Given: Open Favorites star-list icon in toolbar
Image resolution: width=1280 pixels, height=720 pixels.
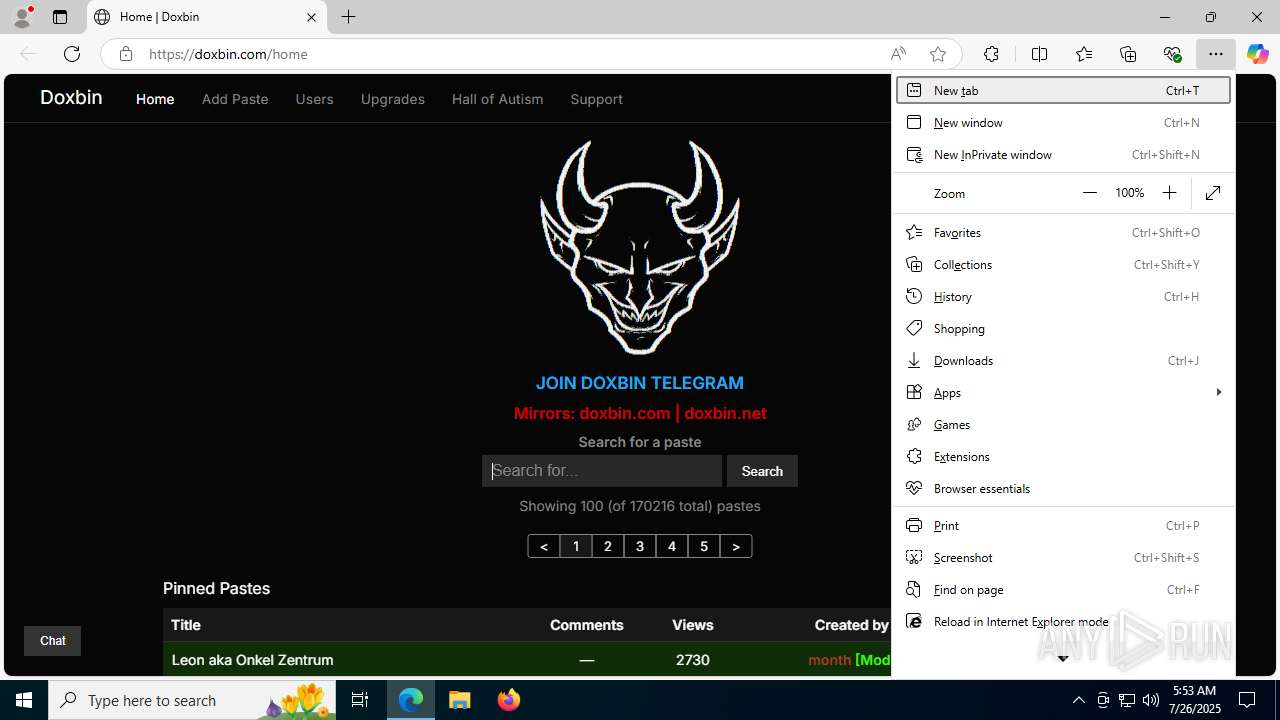Looking at the screenshot, I should tap(1084, 54).
